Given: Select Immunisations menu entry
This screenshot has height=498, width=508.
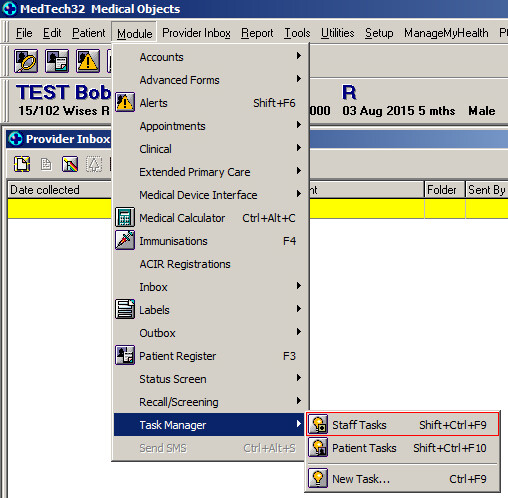Looking at the screenshot, I should (211, 241).
